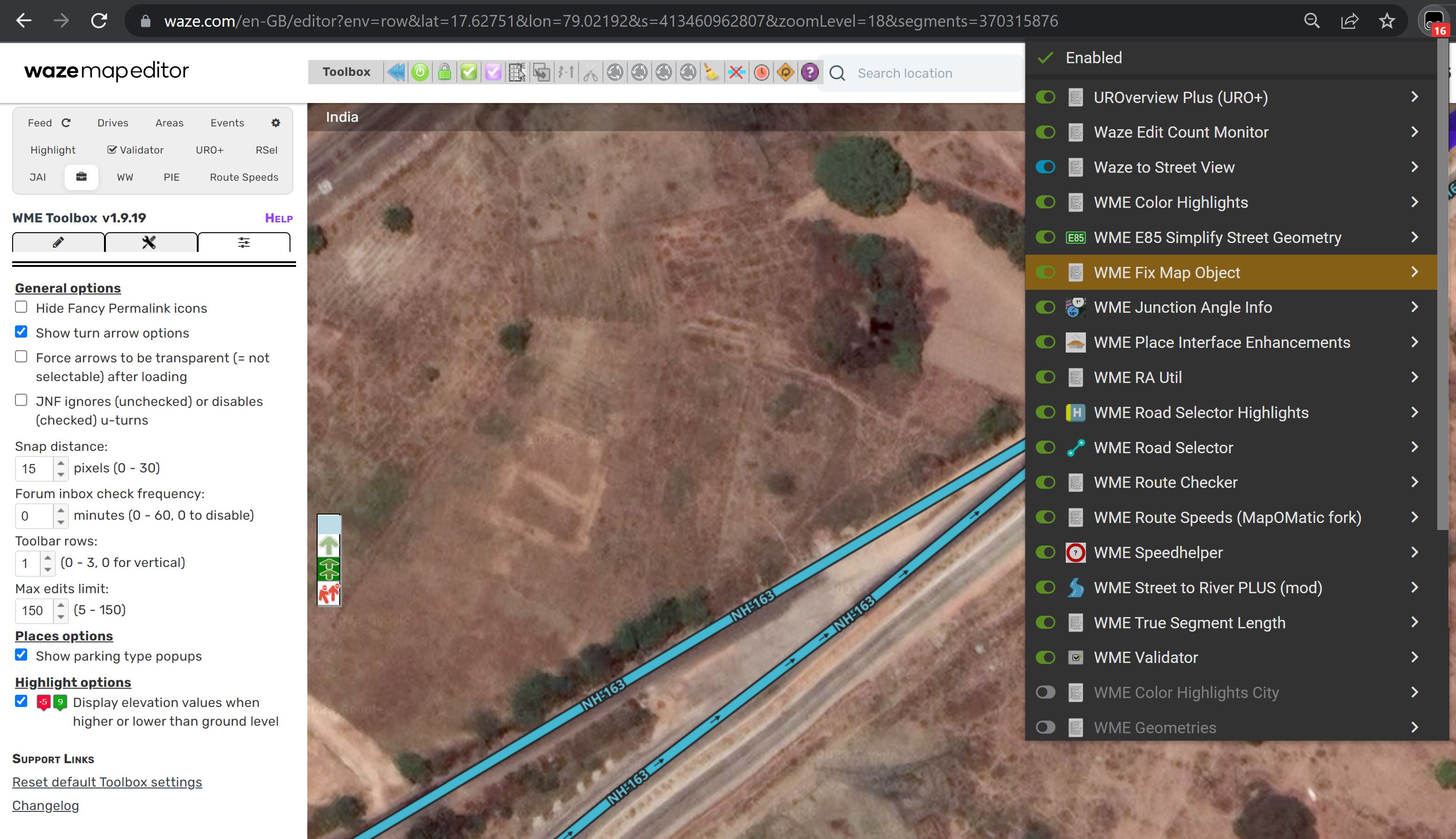Click the userscript extension icon with badge 16

(1434, 22)
